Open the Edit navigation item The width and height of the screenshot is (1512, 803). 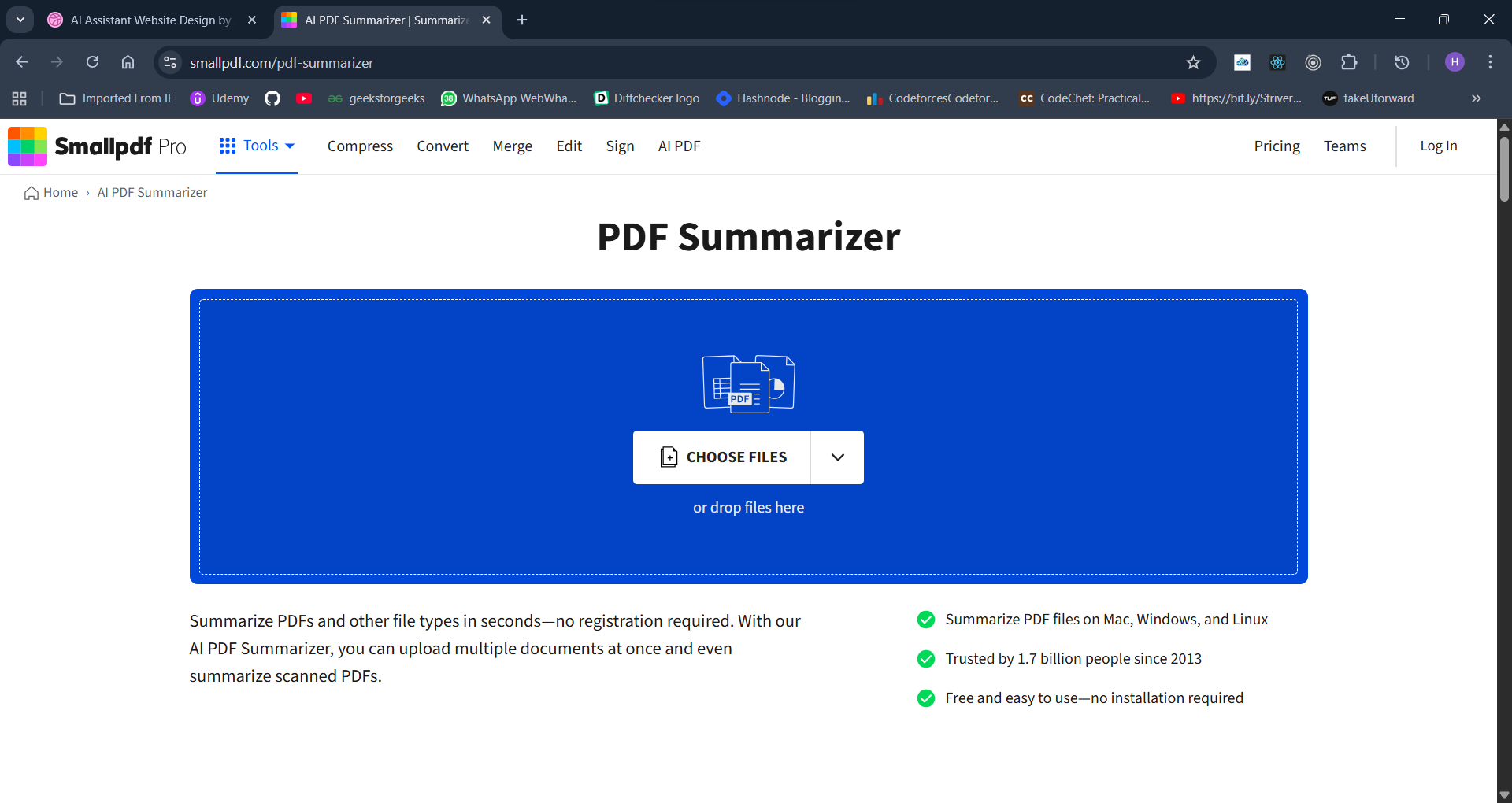tap(569, 146)
